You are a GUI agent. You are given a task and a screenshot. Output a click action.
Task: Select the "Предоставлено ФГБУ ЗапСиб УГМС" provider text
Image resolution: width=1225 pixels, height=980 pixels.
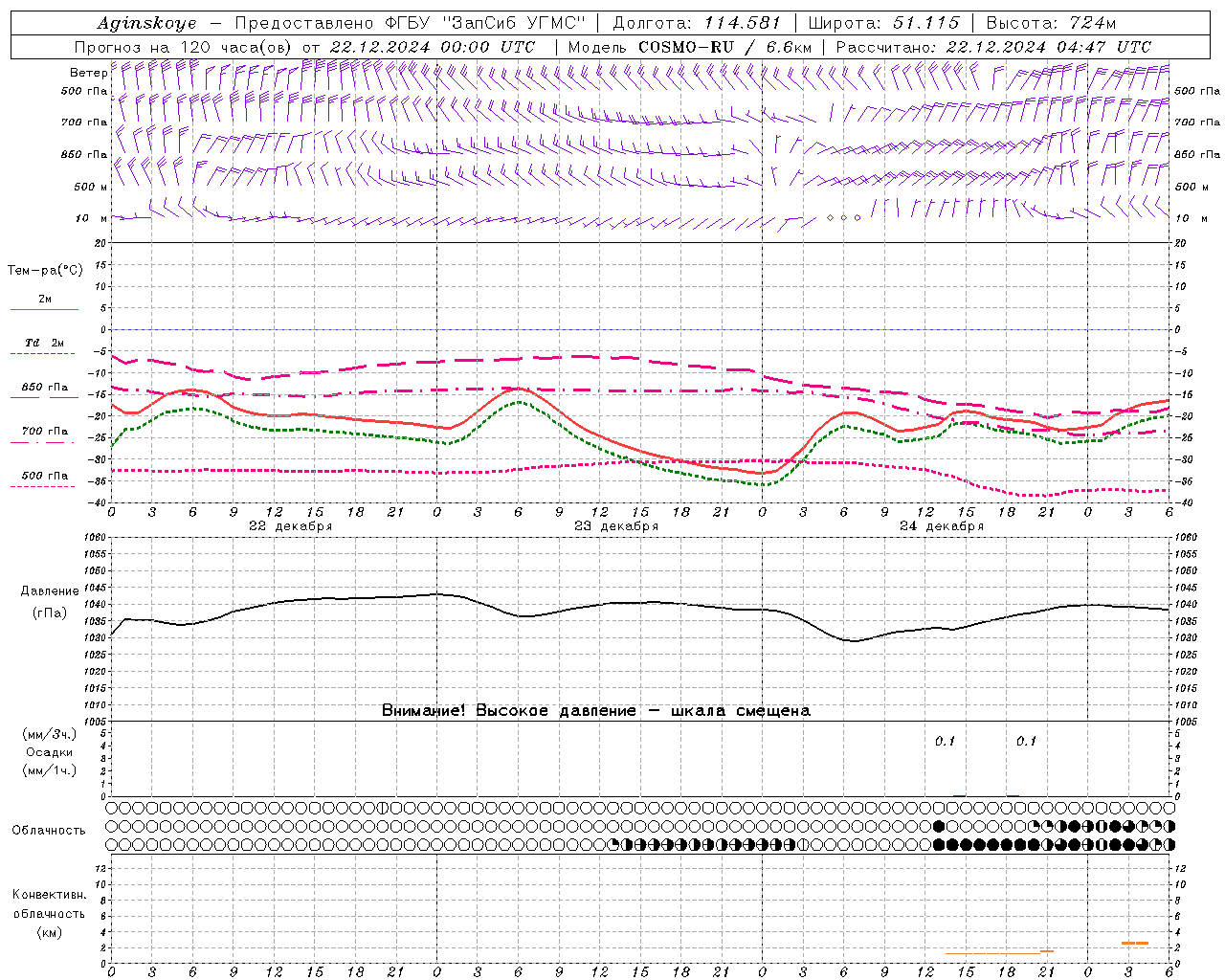pyautogui.click(x=410, y=23)
